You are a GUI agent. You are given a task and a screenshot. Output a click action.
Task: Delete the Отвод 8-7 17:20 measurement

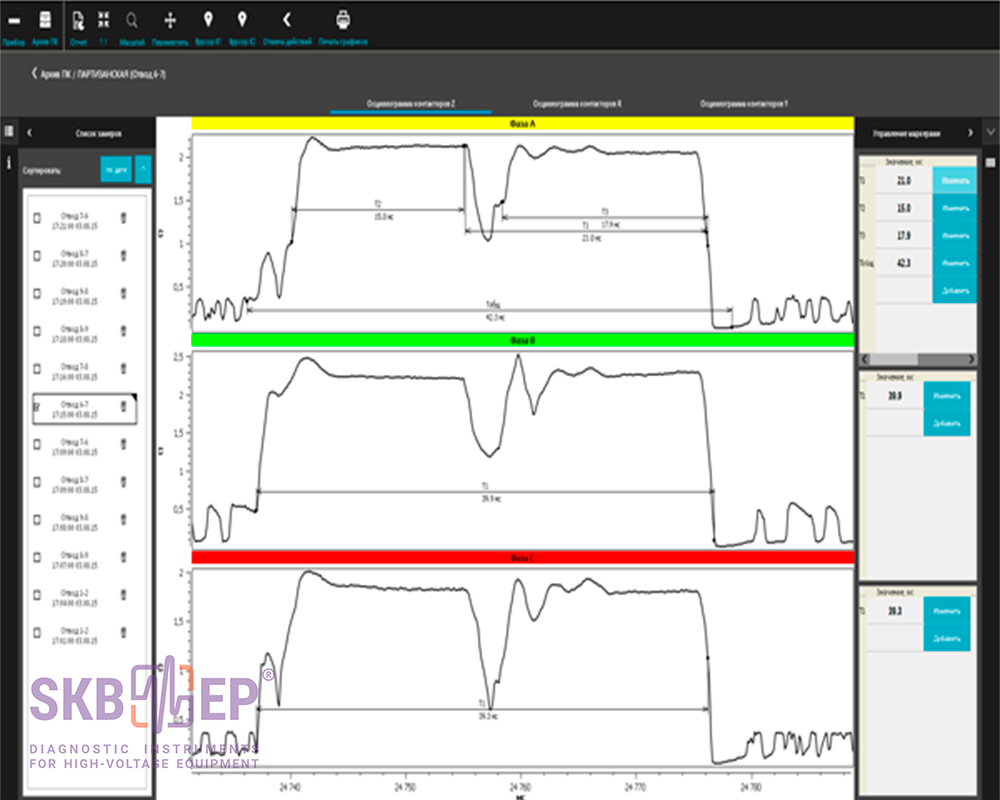coord(123,256)
